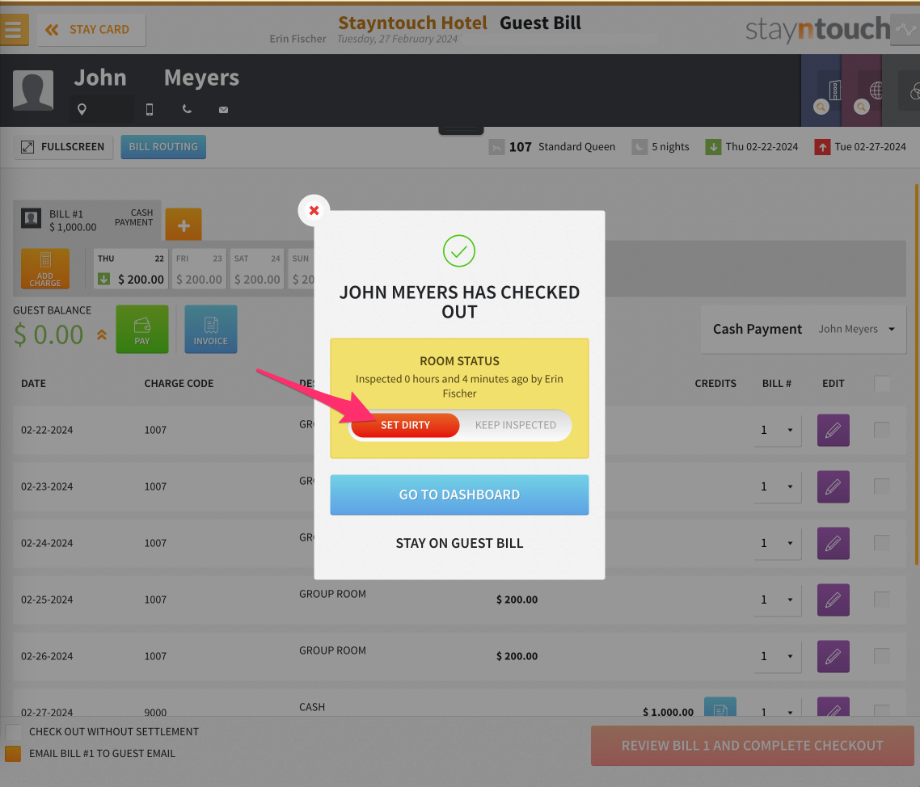Image resolution: width=920 pixels, height=787 pixels.
Task: Click the Add Charge button
Action: coord(45,269)
